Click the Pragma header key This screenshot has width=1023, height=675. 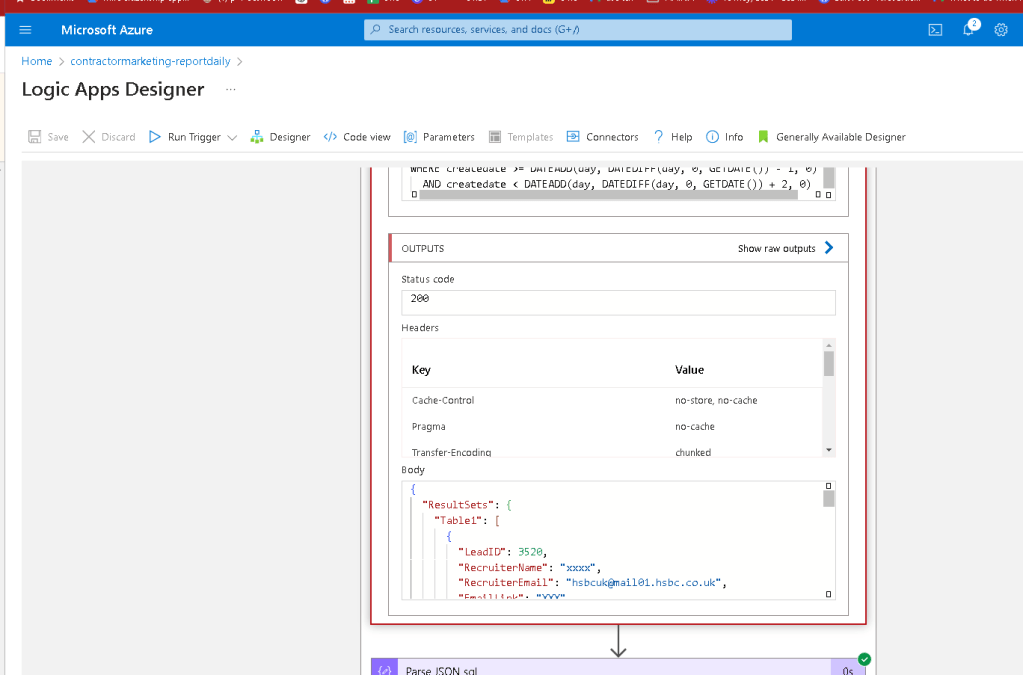(429, 427)
